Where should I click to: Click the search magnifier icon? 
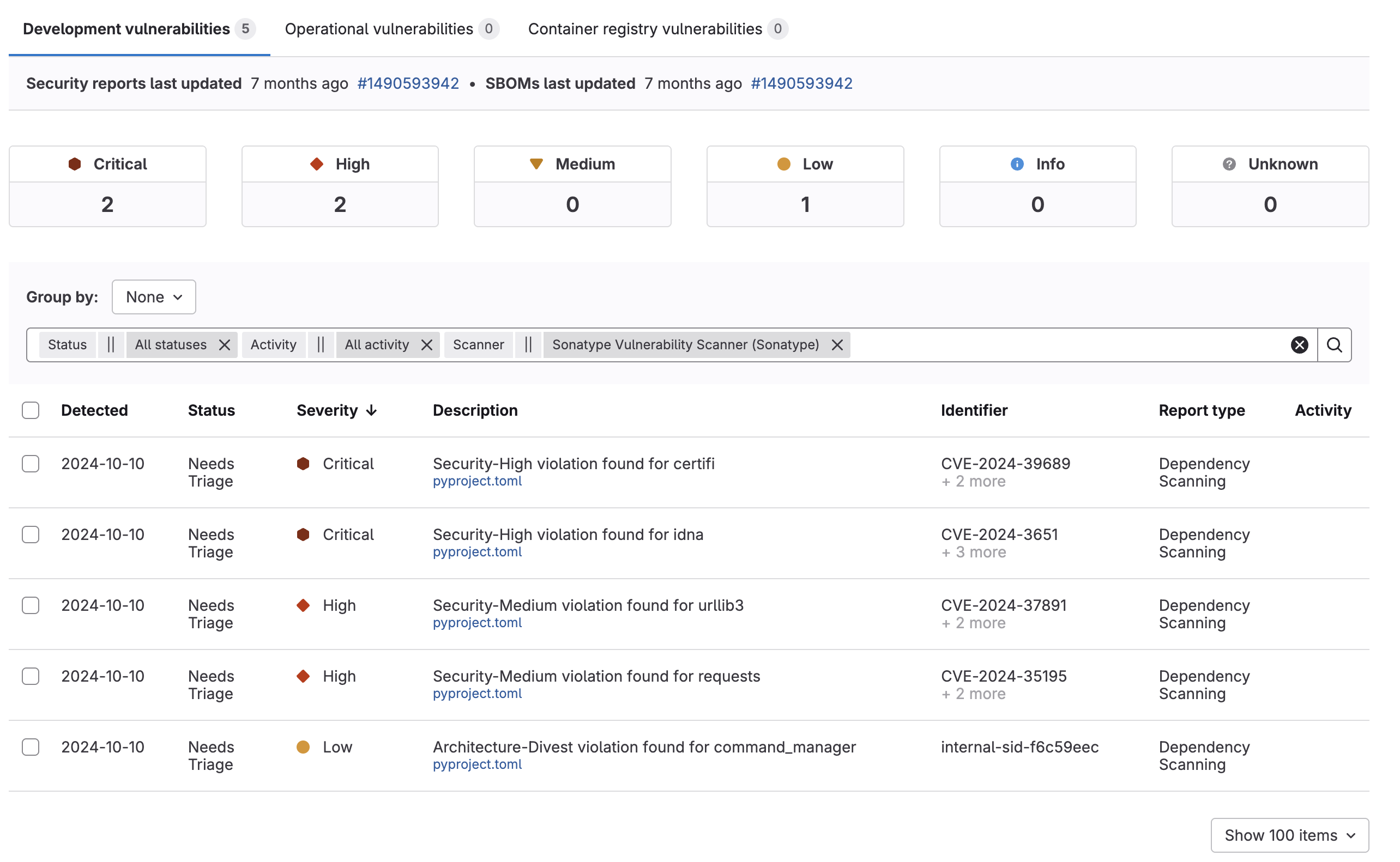pyautogui.click(x=1334, y=345)
